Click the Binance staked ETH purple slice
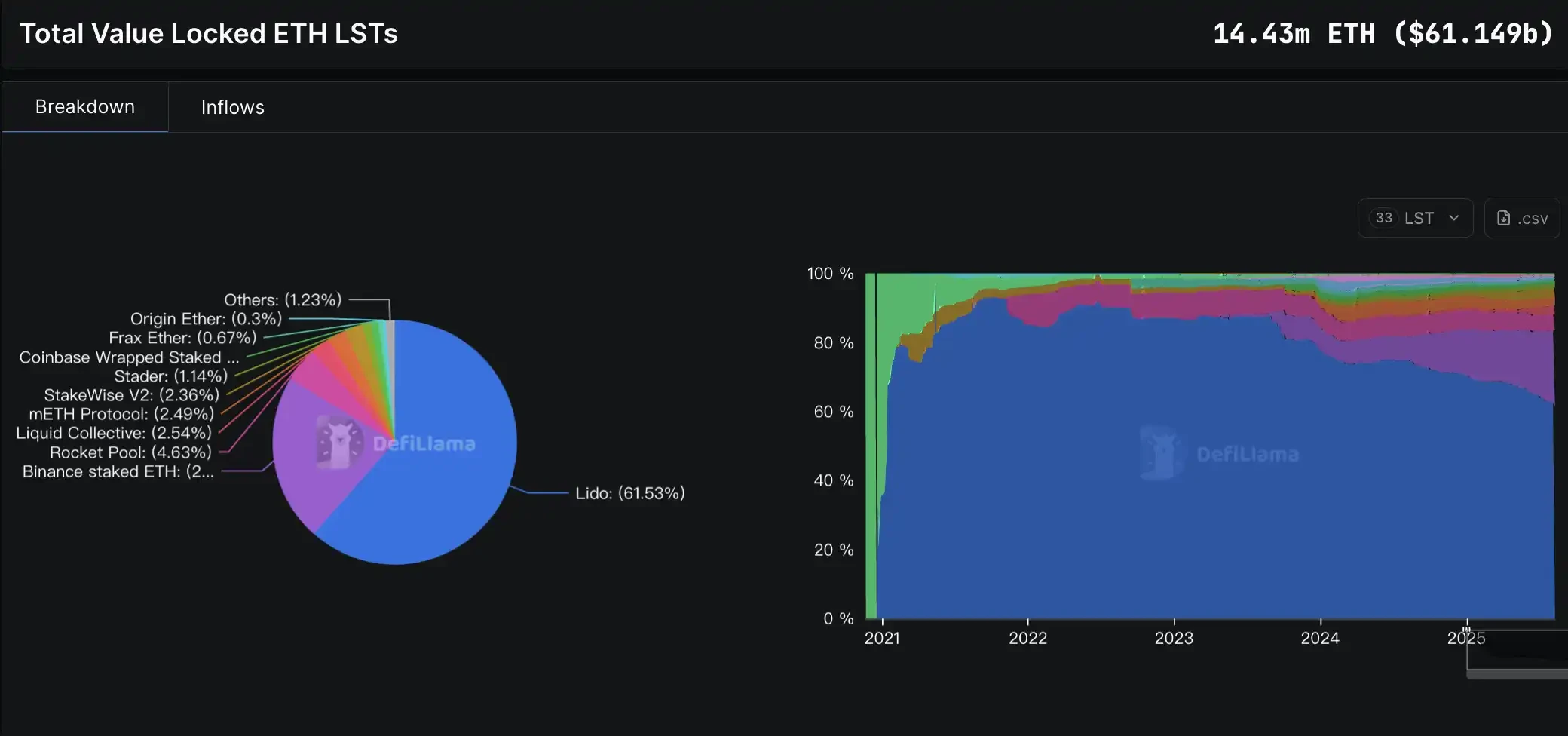Viewport: 1568px width, 736px height. point(317,452)
